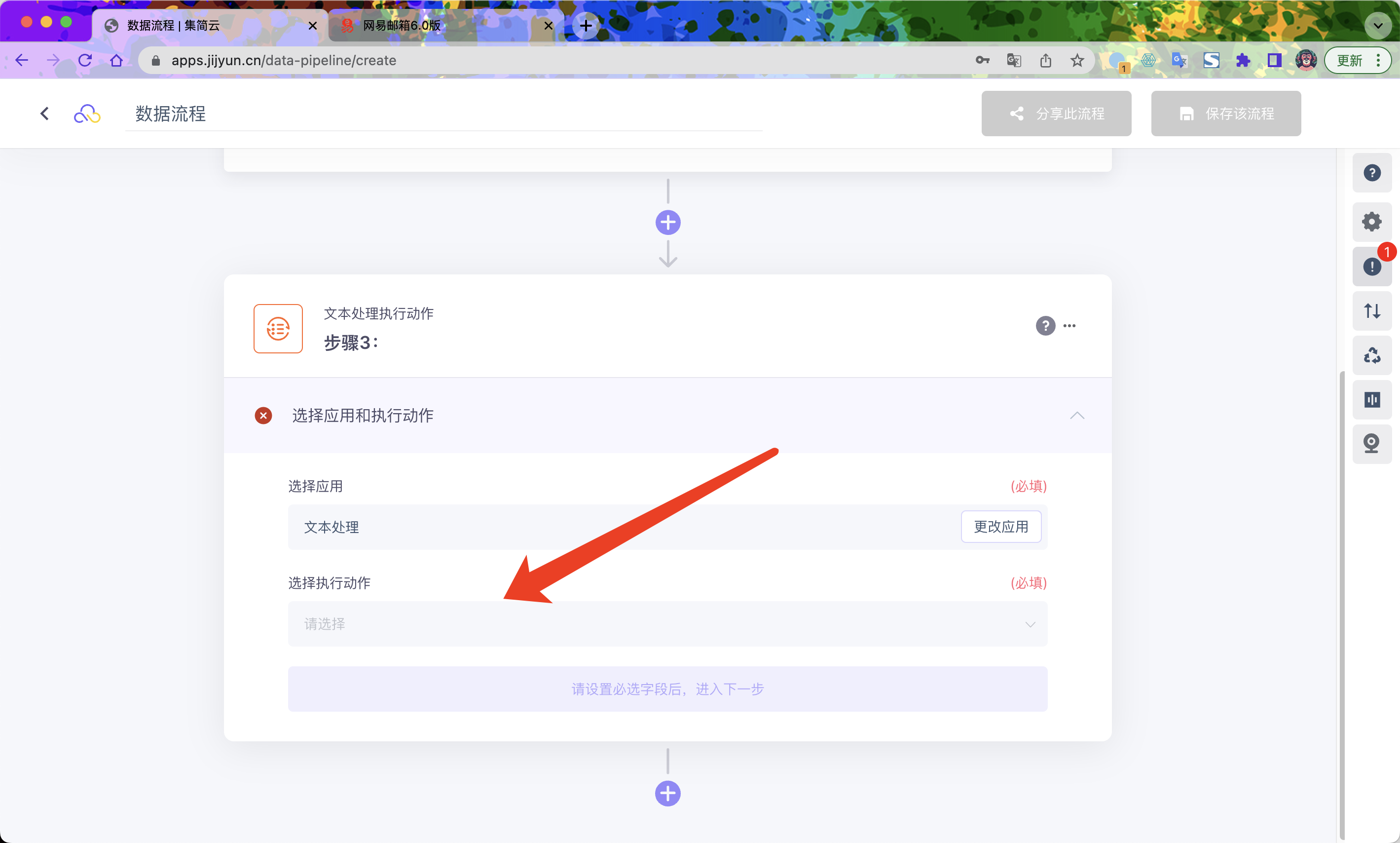Viewport: 1400px width, 843px height.
Task: Open the 选择执行动作 dropdown
Action: pos(667,624)
